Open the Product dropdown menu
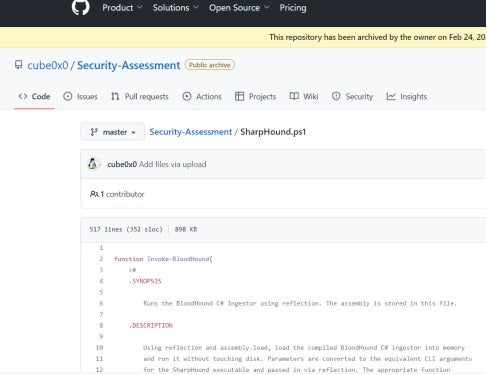The width and height of the screenshot is (487, 375). click(122, 8)
